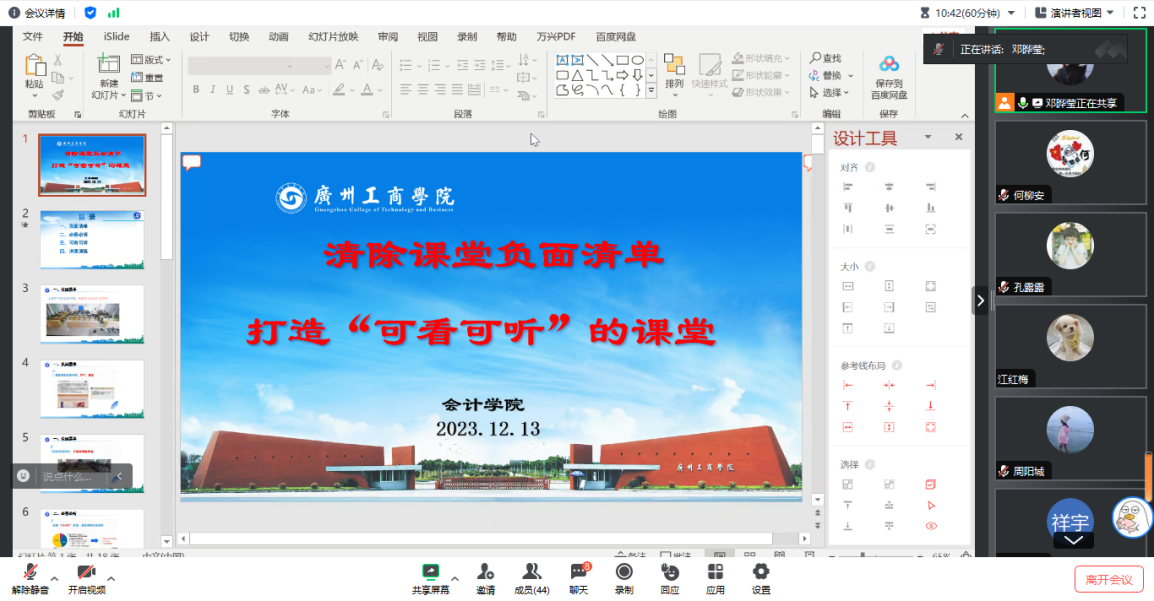
Task: Open the Invite (邀请) icon
Action: pyautogui.click(x=485, y=572)
